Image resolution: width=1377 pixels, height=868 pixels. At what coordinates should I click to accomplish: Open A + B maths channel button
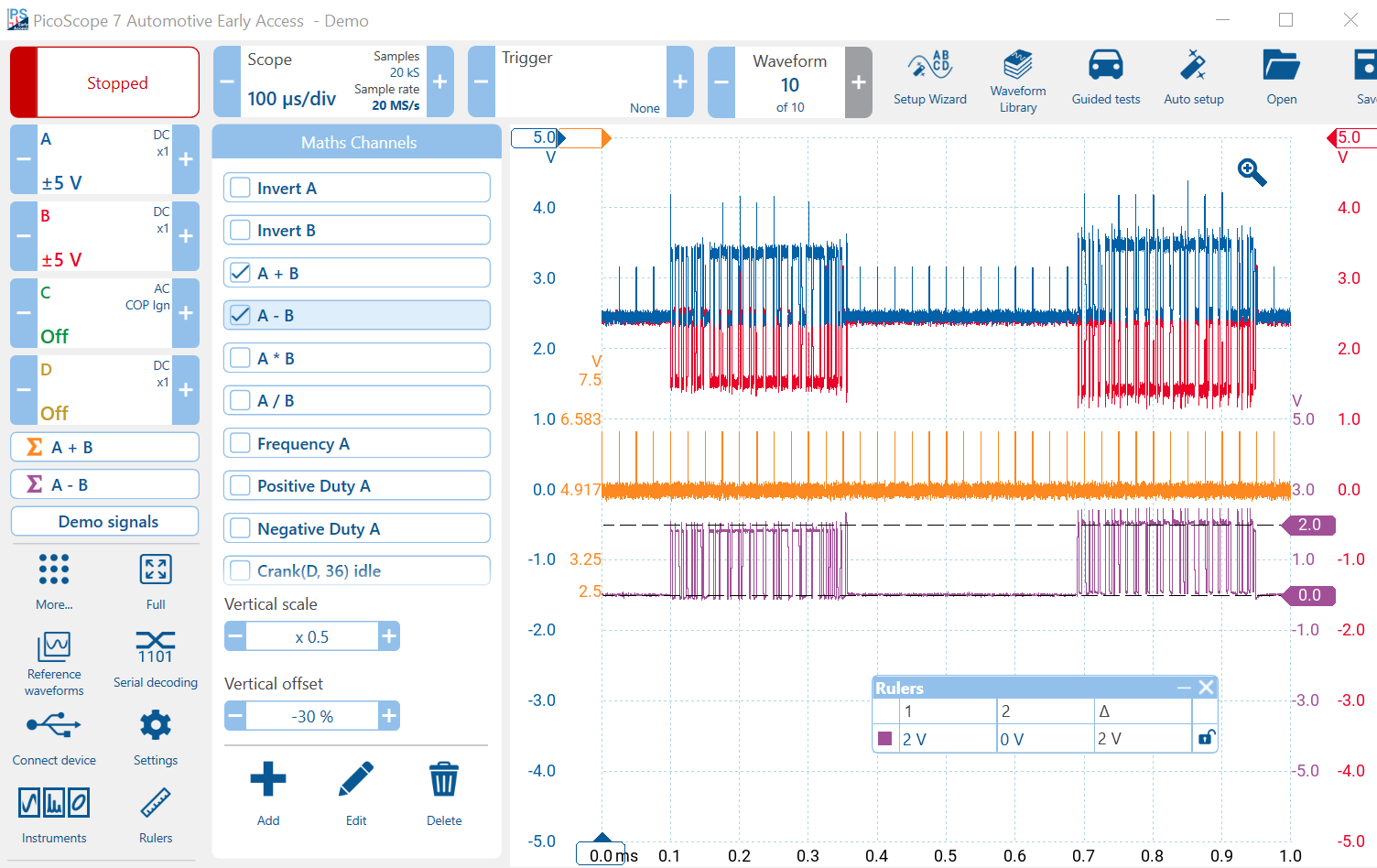(x=105, y=447)
